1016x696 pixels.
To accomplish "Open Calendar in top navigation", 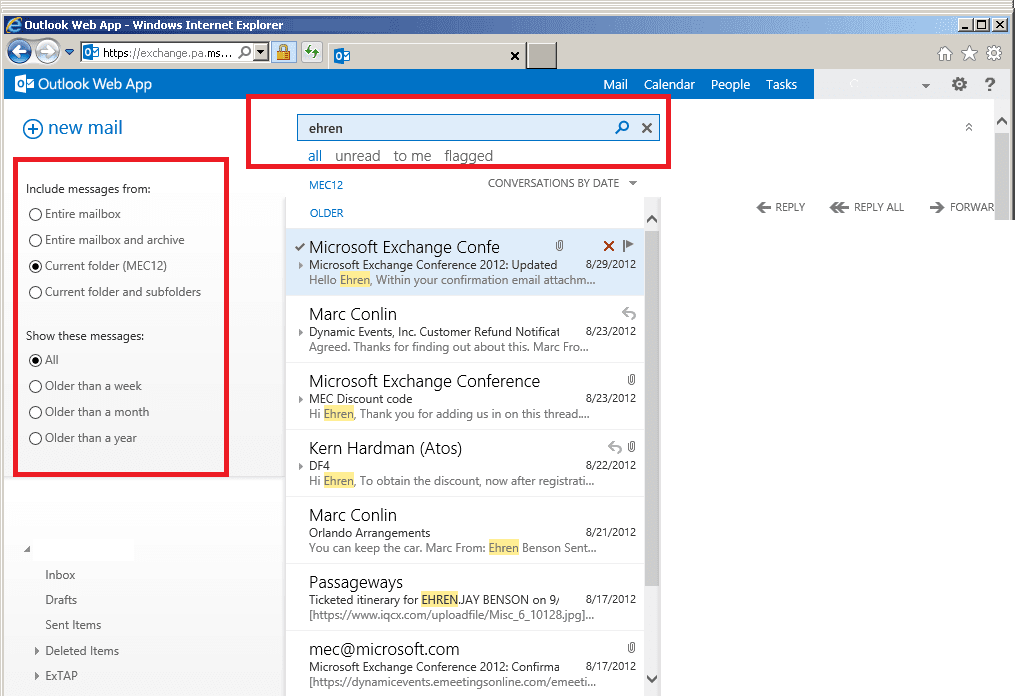I will pos(669,84).
